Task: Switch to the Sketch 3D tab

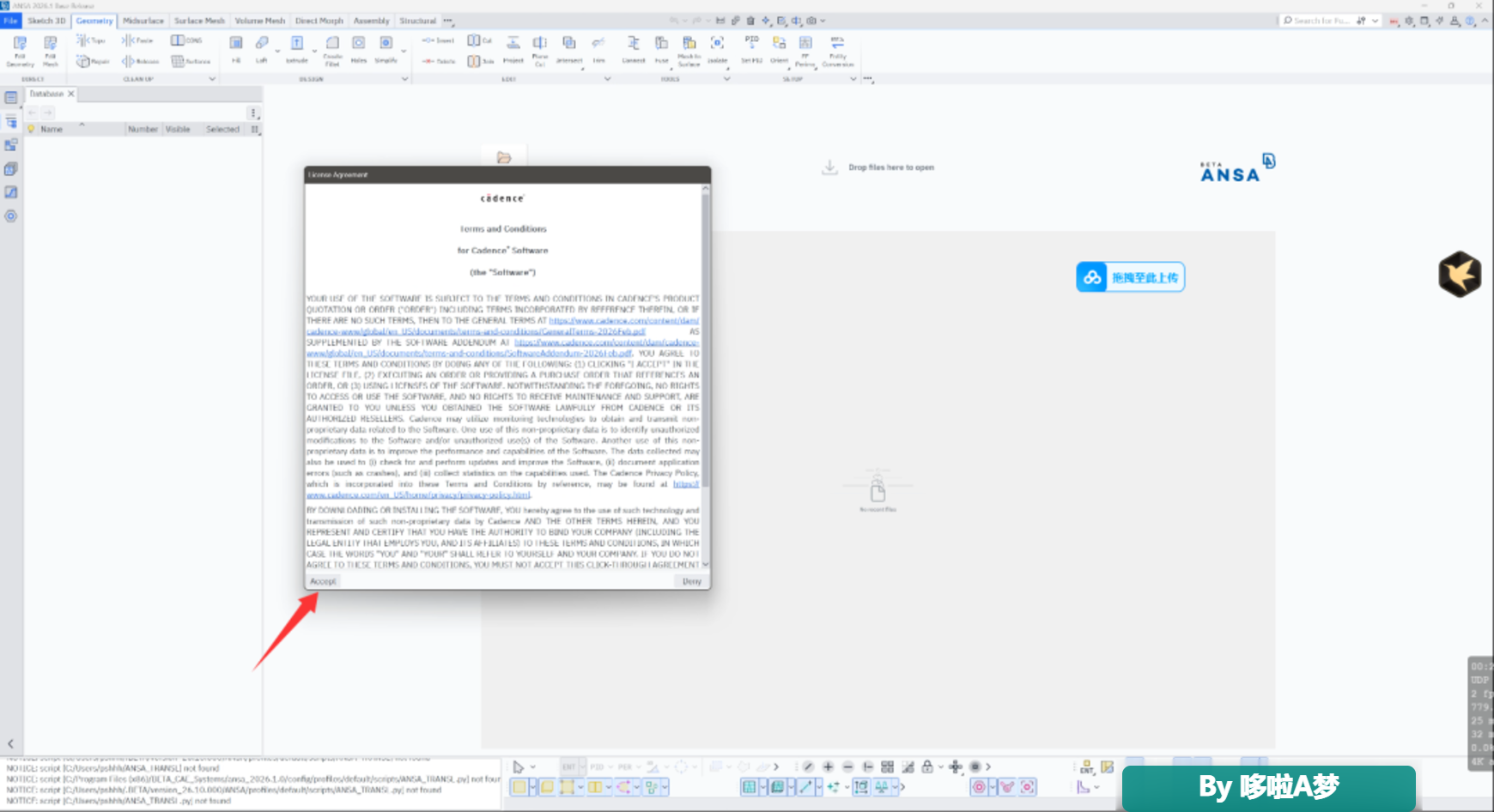Action: (x=46, y=21)
